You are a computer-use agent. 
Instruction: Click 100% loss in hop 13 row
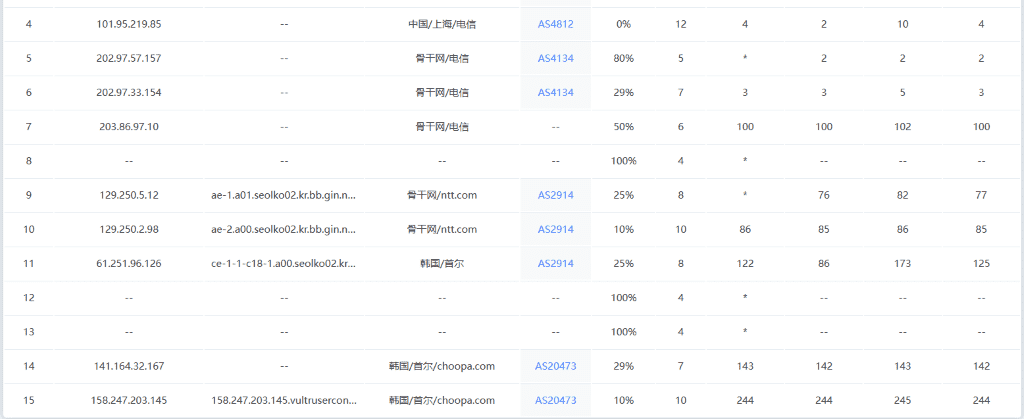[x=624, y=332]
